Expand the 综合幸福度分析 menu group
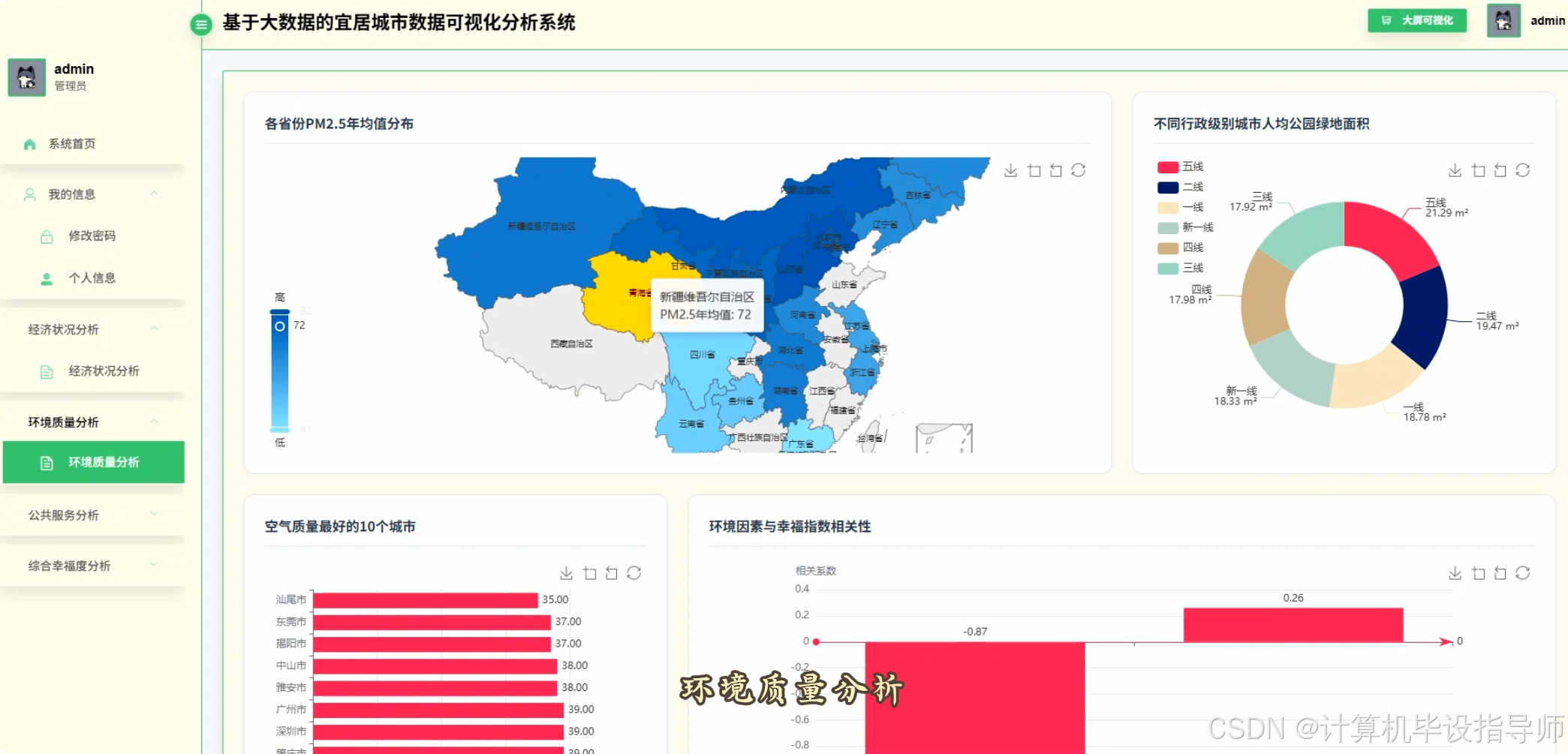Screen dimensions: 1568x754 coord(93,566)
